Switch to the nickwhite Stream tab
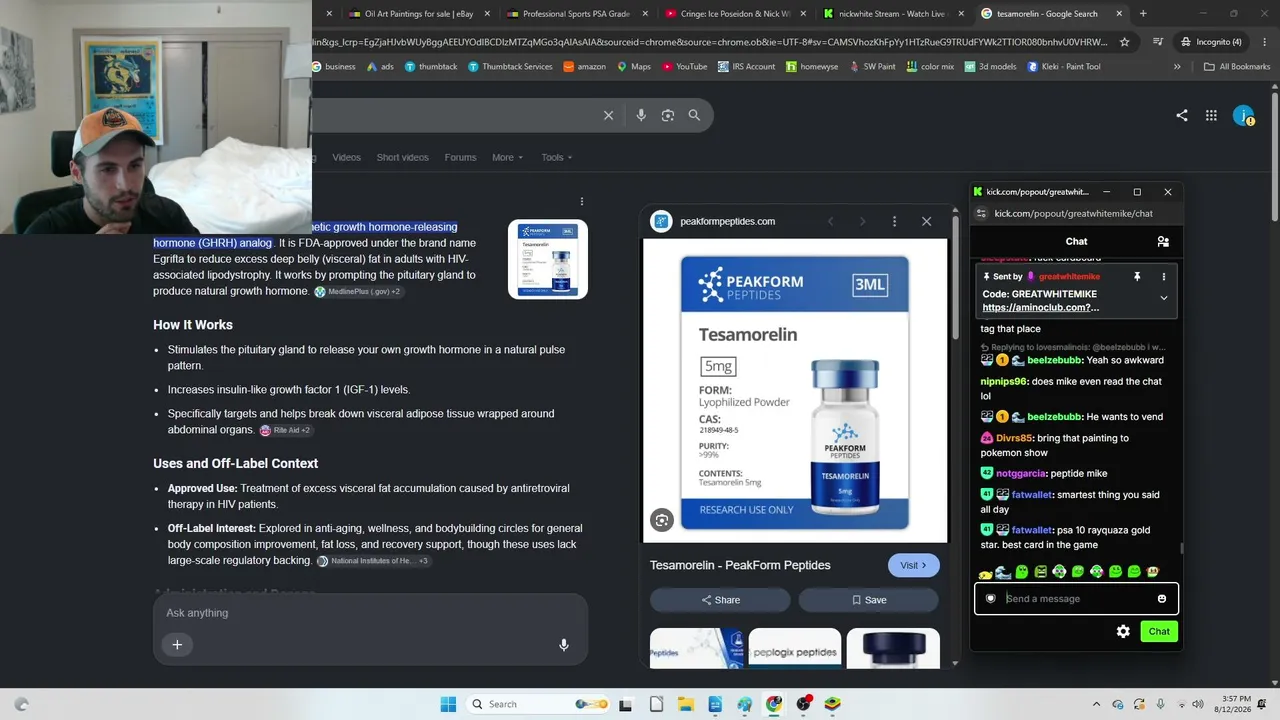The image size is (1280, 720). tap(893, 14)
